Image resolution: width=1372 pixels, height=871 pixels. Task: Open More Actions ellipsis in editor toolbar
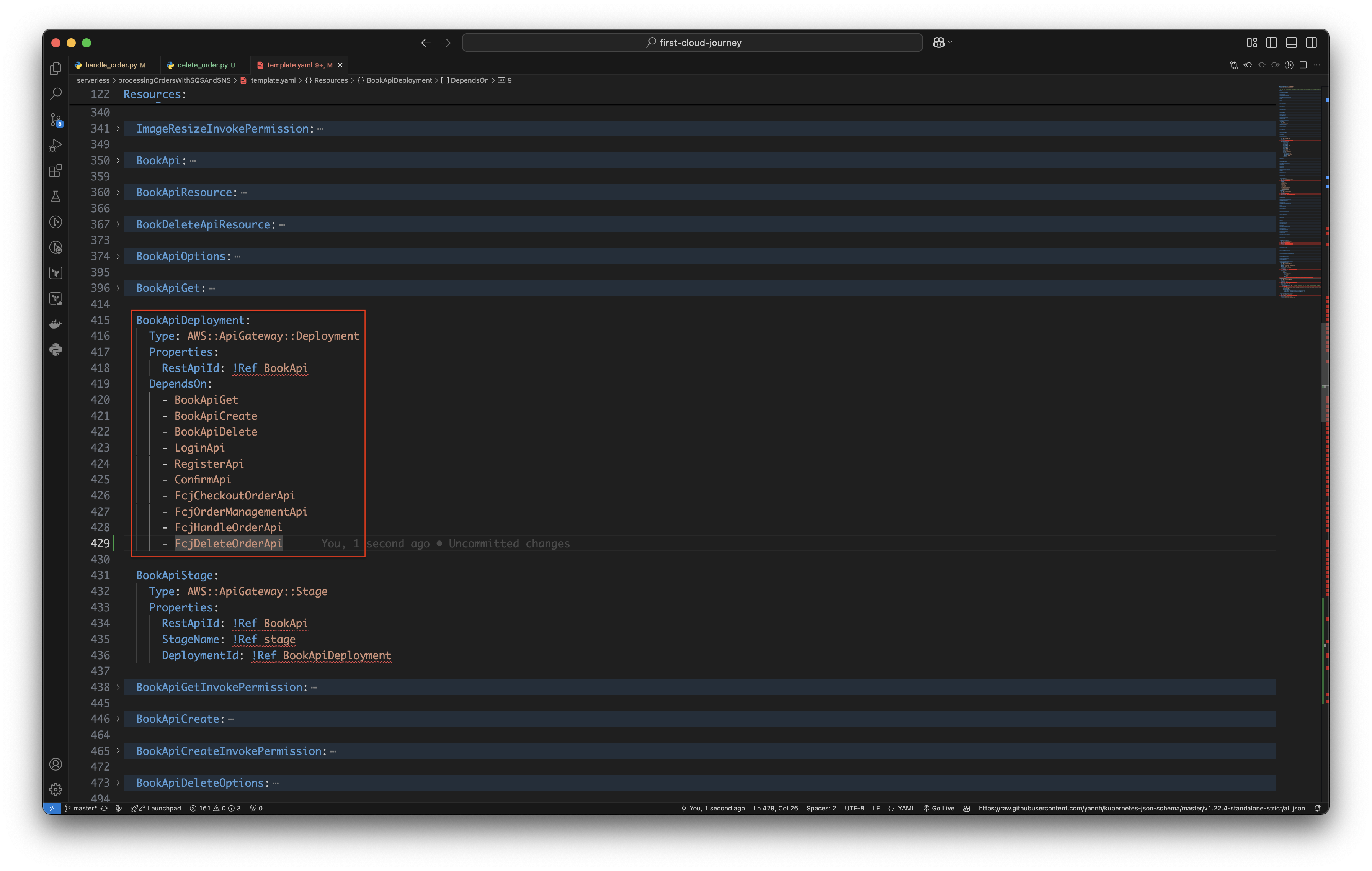(x=1317, y=65)
